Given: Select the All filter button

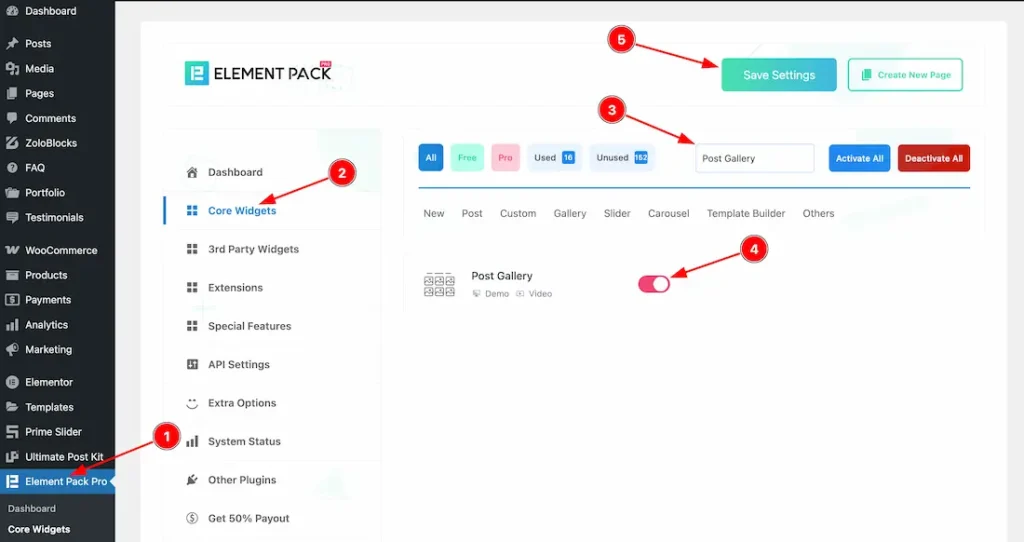Looking at the screenshot, I should (431, 157).
